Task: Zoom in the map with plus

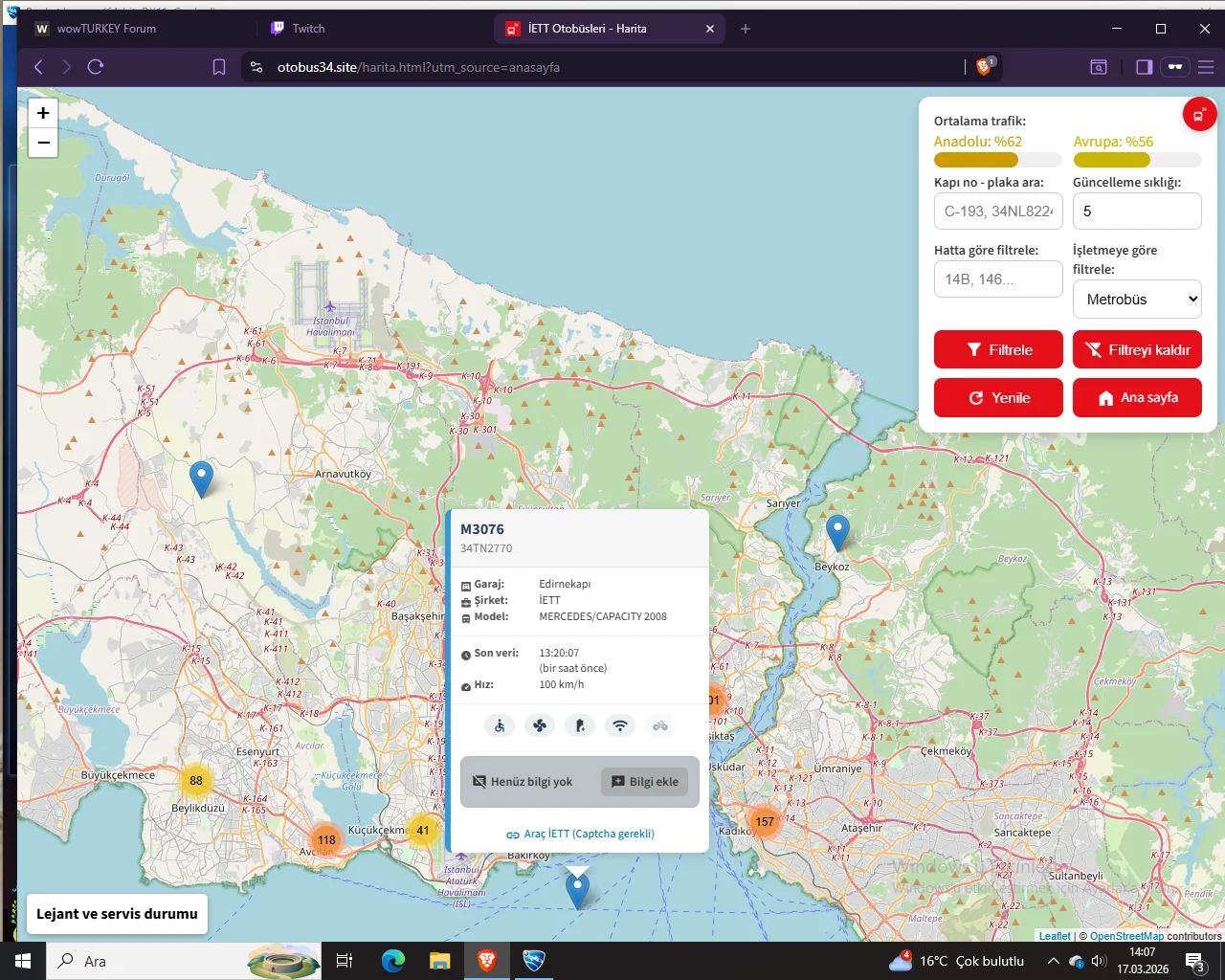Action: coord(43,113)
